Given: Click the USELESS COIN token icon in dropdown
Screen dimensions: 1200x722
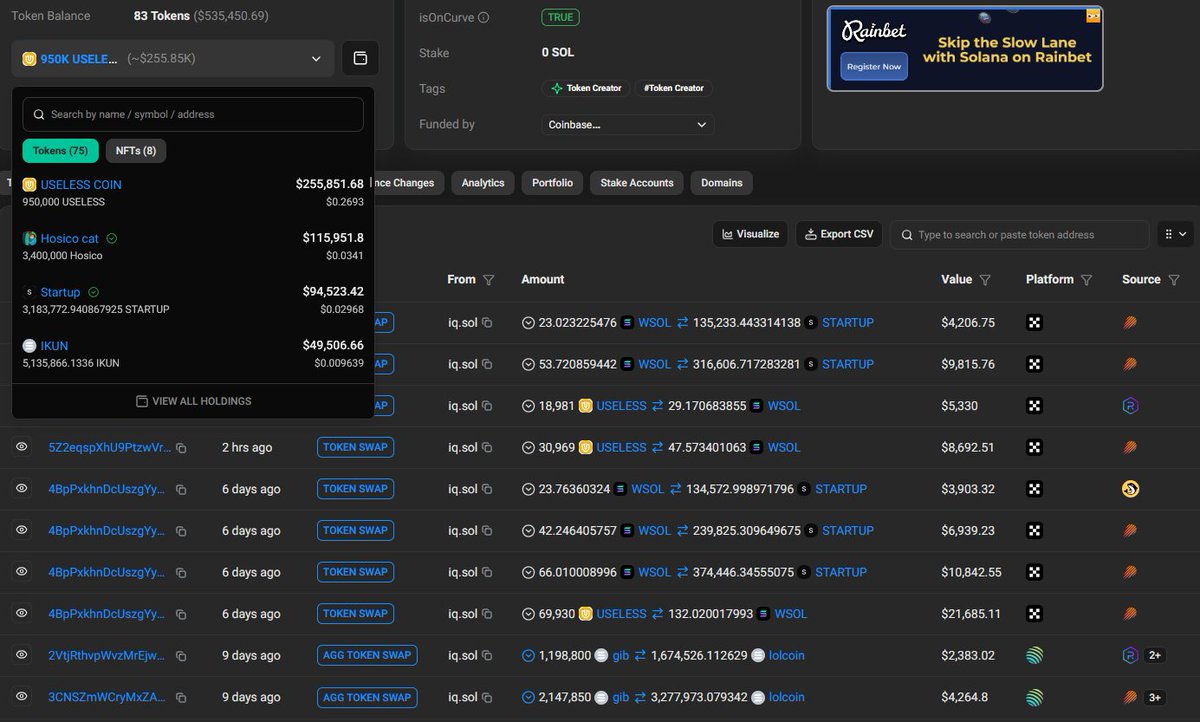Looking at the screenshot, I should coord(29,185).
